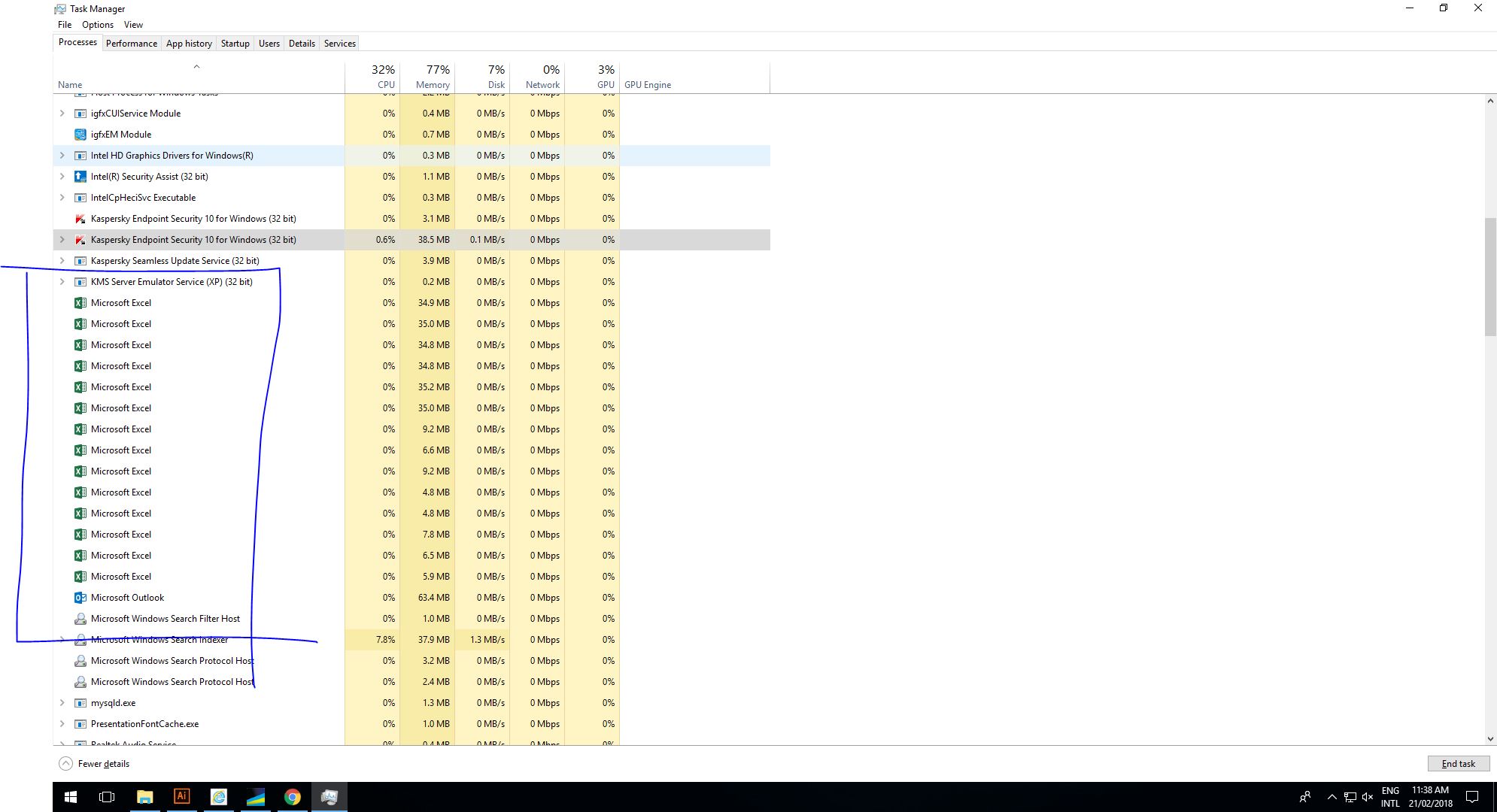This screenshot has height=812, width=1497.
Task: Open the Task View taskbar icon
Action: pyautogui.click(x=107, y=796)
